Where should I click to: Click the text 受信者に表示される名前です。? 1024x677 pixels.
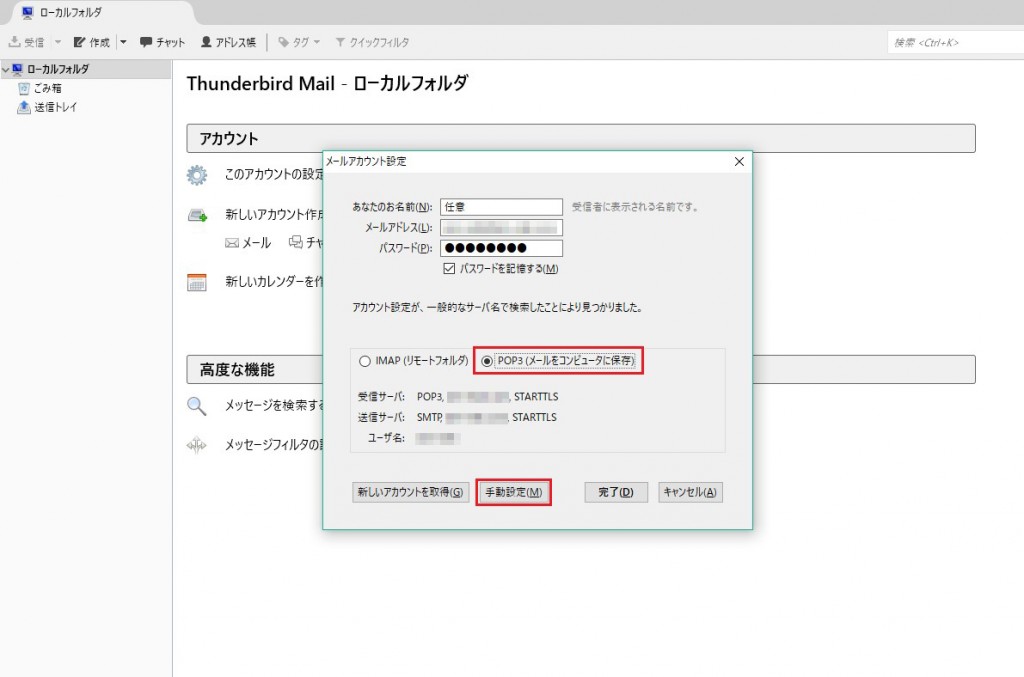tap(636, 207)
